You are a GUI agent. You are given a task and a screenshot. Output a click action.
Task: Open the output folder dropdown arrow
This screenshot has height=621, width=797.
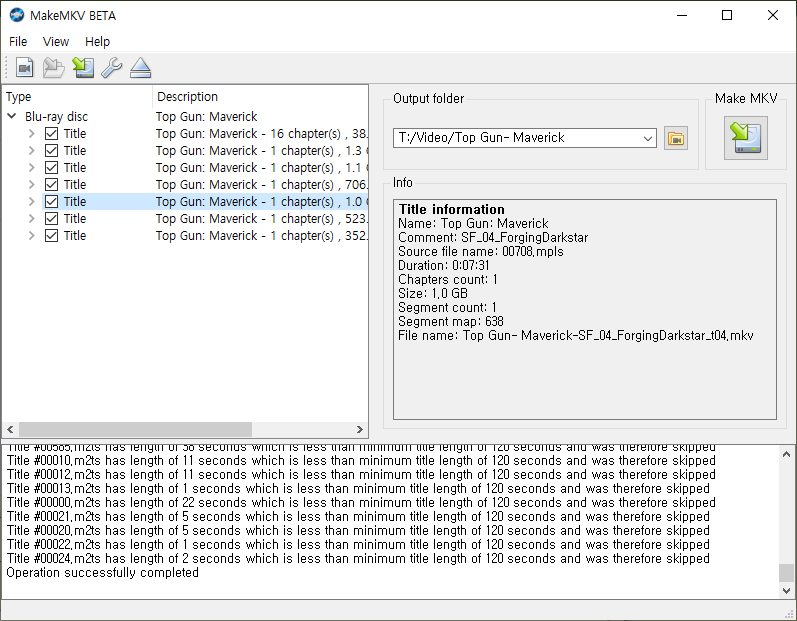click(648, 138)
